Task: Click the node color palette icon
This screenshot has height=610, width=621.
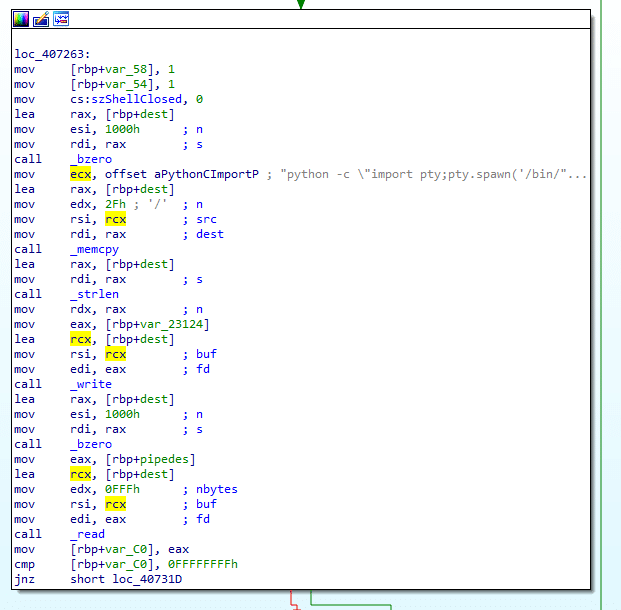Action: tap(21, 19)
